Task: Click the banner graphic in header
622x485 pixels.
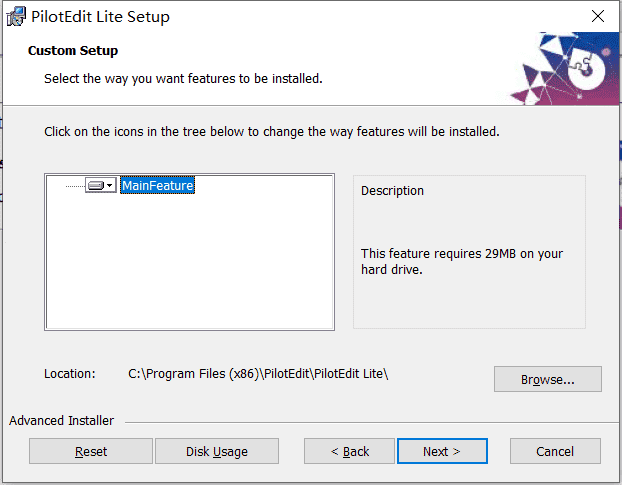Action: [564, 68]
